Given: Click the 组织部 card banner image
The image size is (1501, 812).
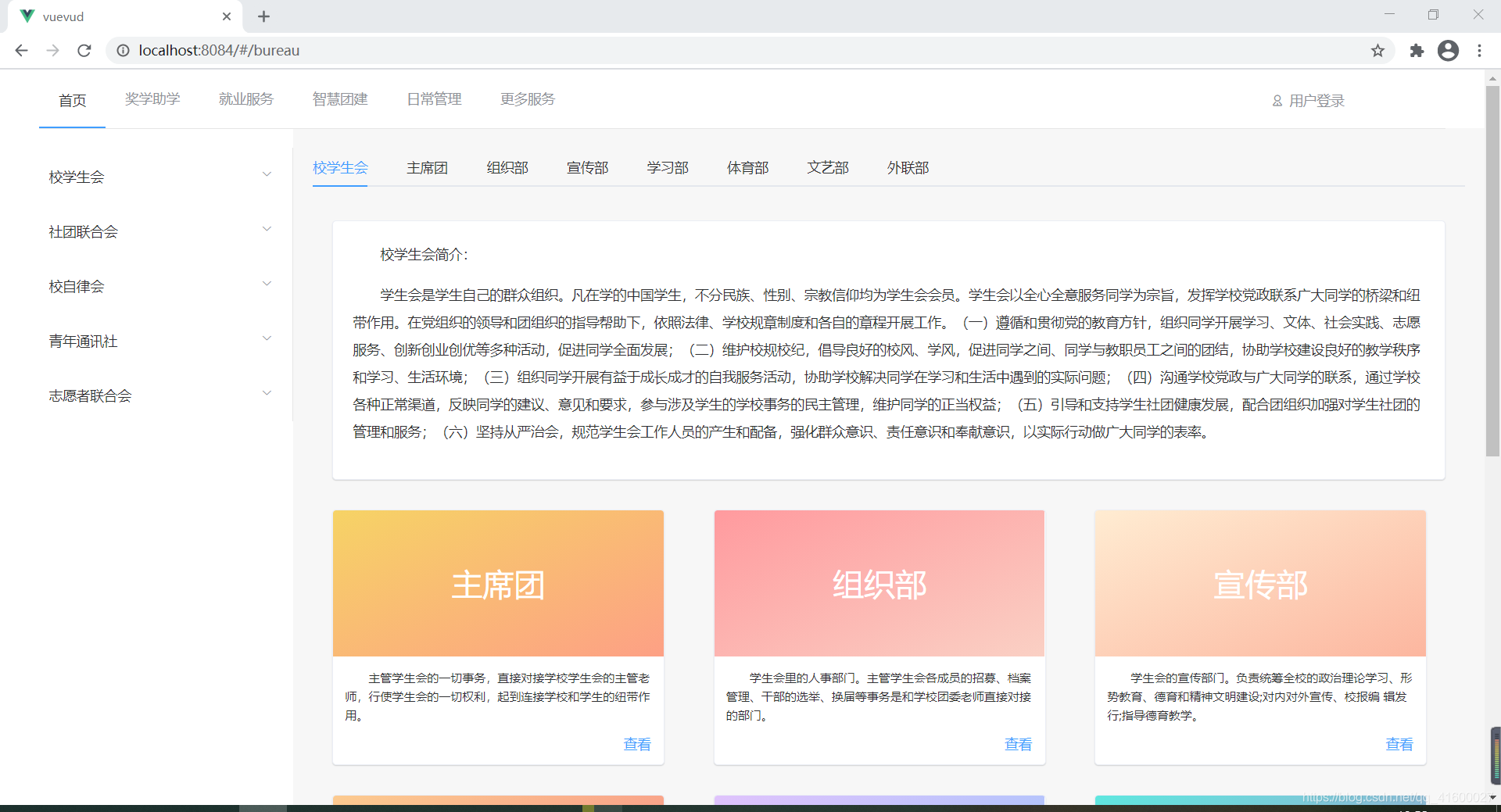Looking at the screenshot, I should click(879, 583).
